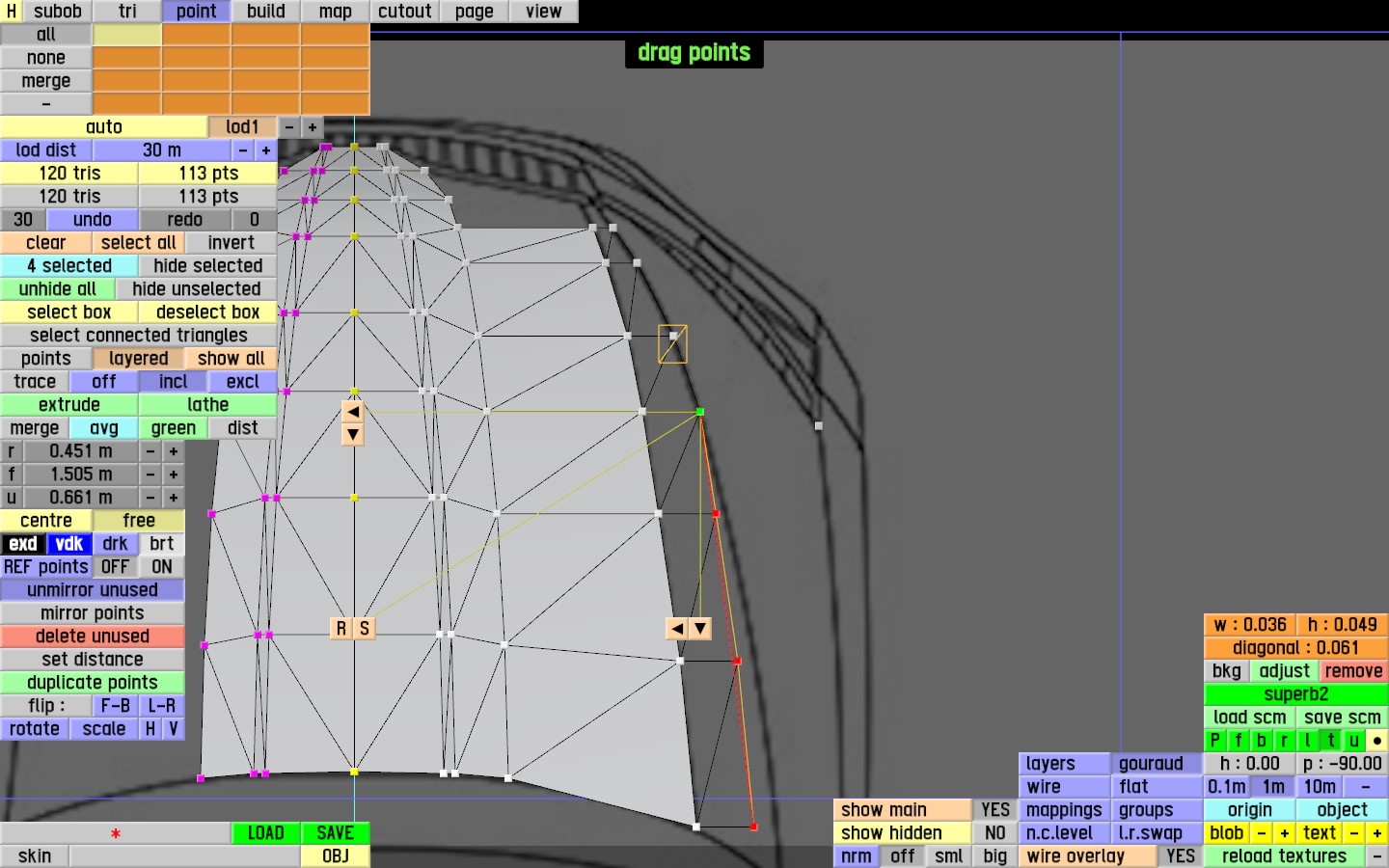Toggle show main YES
The width and height of the screenshot is (1389, 868).
995,810
